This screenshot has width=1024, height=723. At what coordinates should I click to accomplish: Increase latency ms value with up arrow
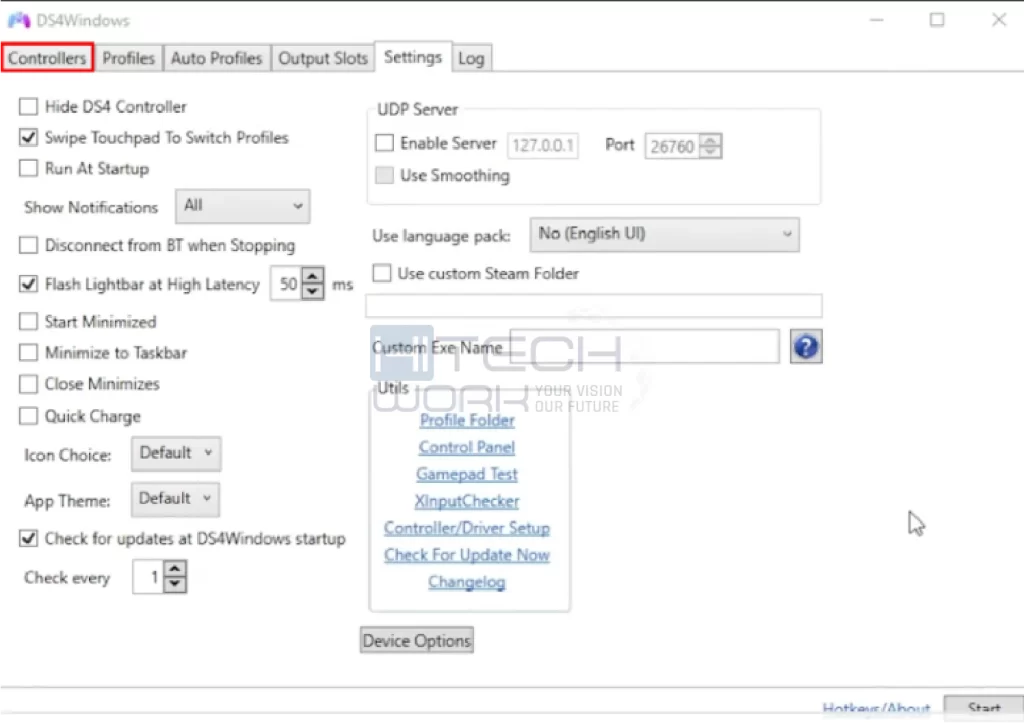[x=313, y=277]
